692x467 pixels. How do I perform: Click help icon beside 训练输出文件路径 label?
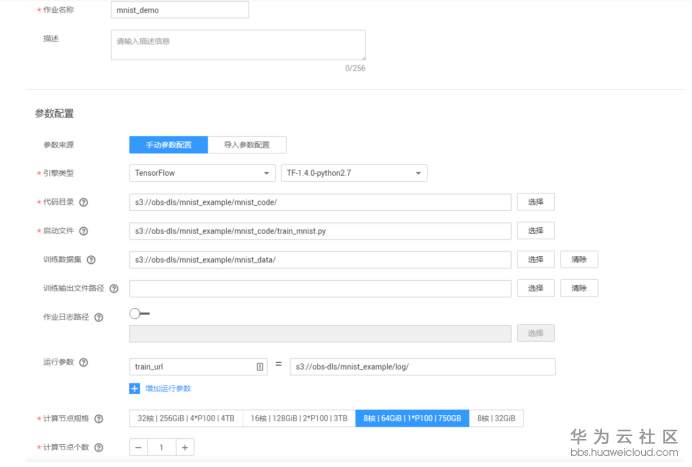click(114, 288)
